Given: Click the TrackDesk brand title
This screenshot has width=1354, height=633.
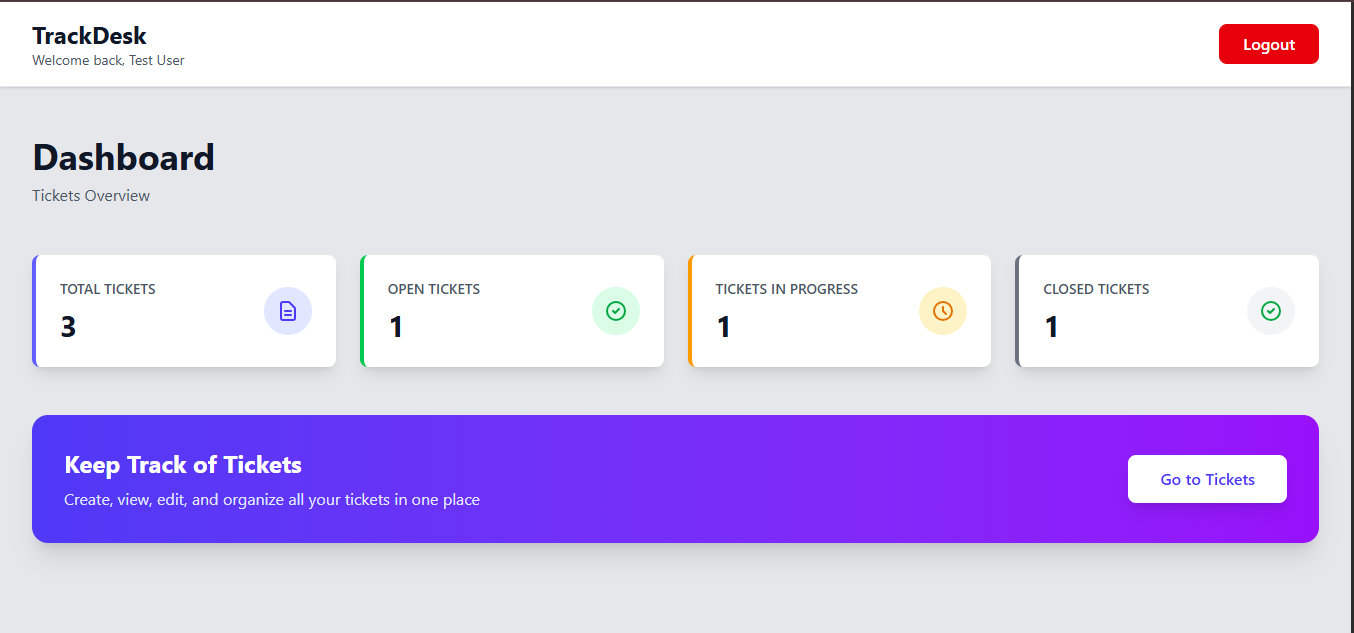Looking at the screenshot, I should click(89, 36).
